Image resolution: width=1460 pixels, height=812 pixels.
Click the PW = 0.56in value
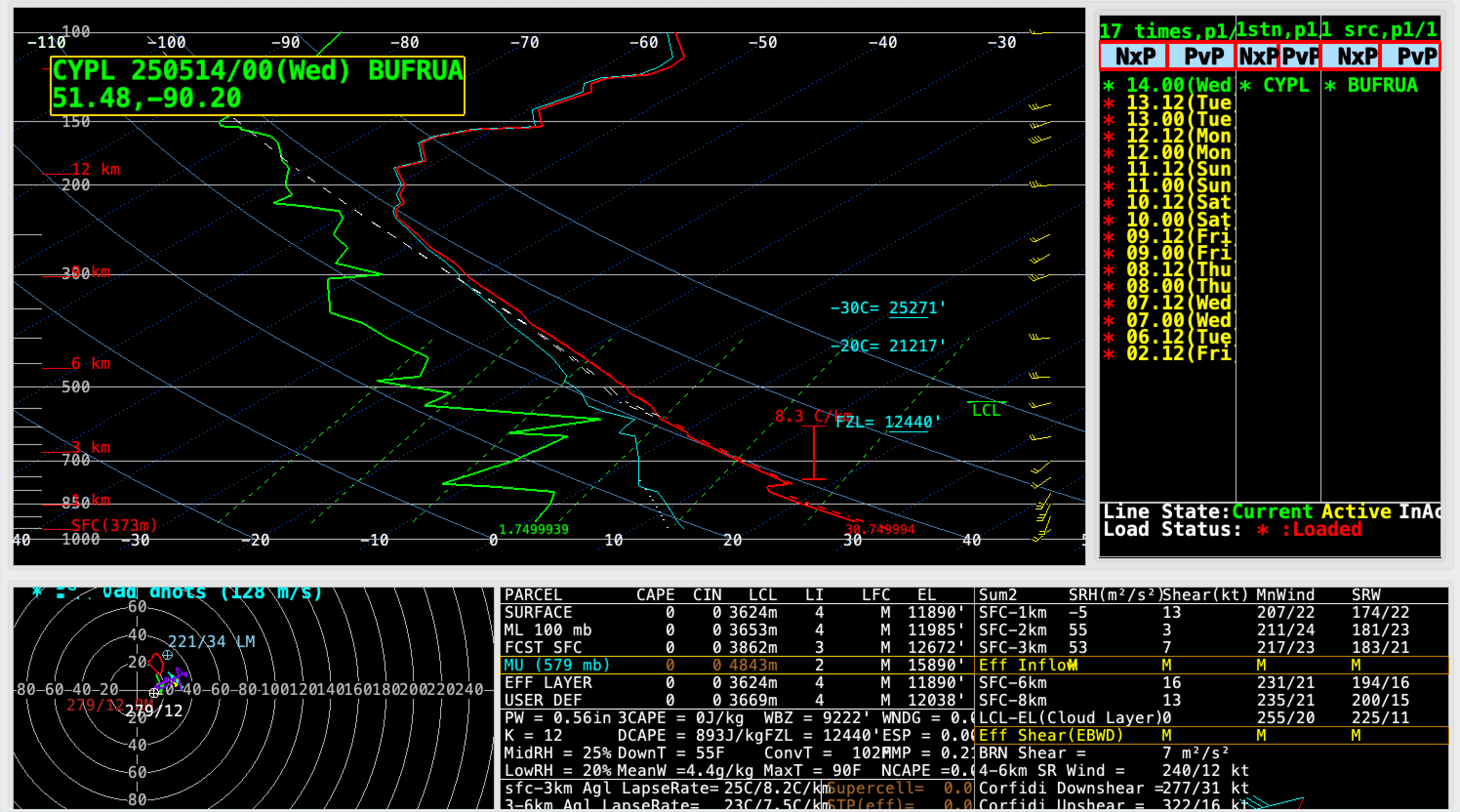coord(558,718)
